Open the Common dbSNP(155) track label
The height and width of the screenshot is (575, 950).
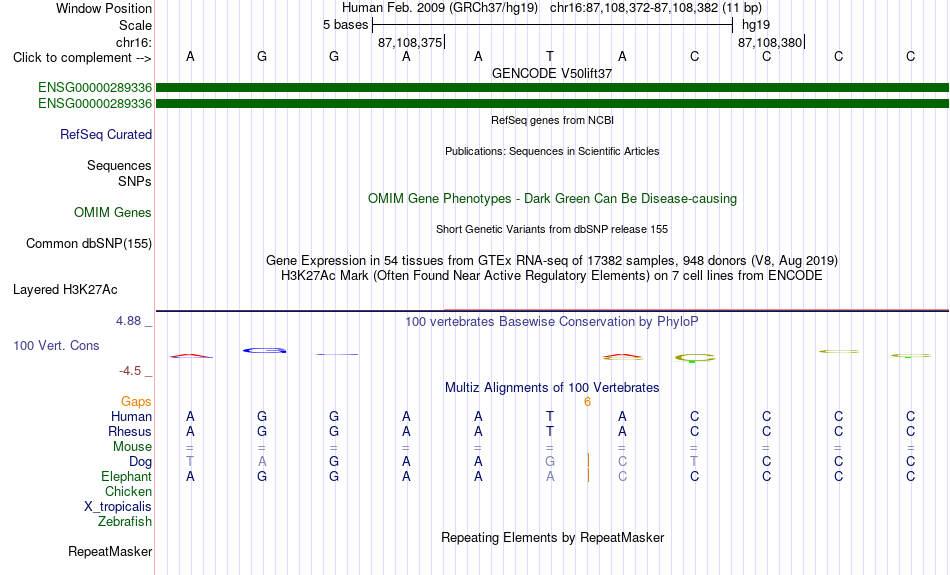(88, 244)
